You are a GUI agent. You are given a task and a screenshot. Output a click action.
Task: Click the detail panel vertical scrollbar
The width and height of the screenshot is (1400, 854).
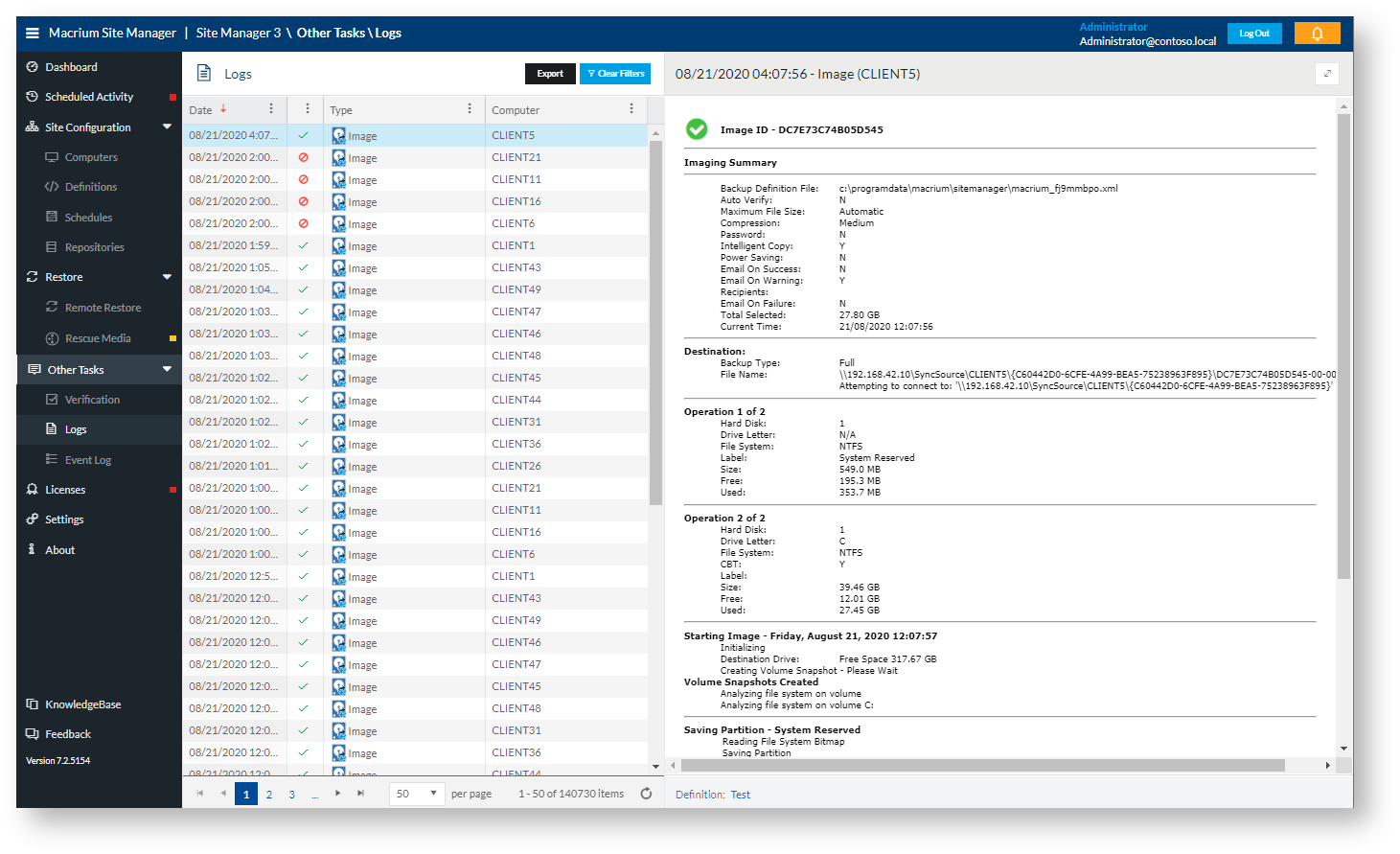point(1343,345)
